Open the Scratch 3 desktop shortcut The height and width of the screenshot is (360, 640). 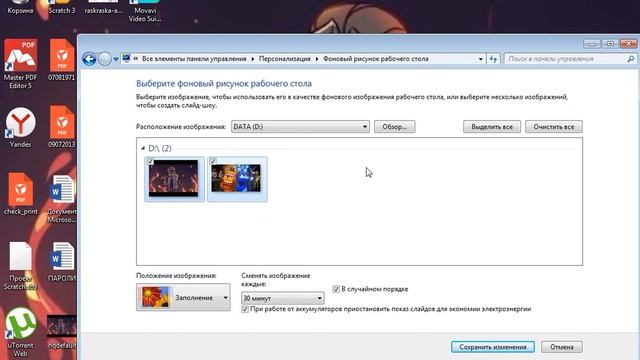click(62, 7)
